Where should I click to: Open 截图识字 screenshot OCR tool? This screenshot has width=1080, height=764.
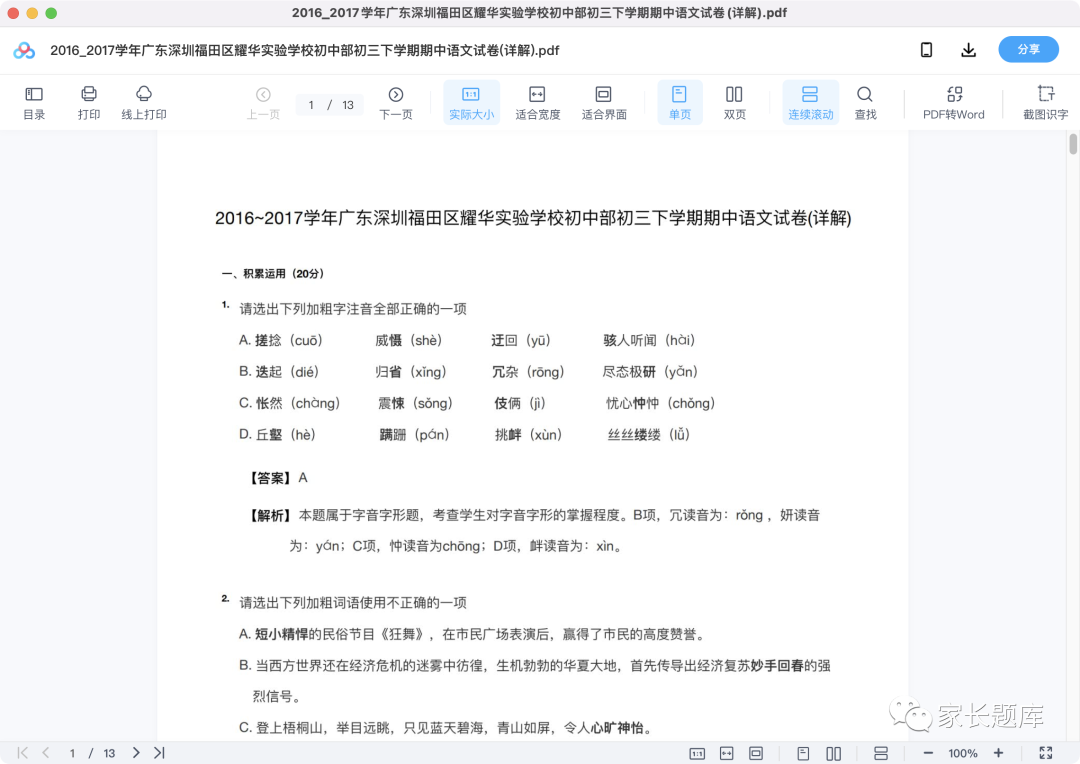(x=1046, y=103)
